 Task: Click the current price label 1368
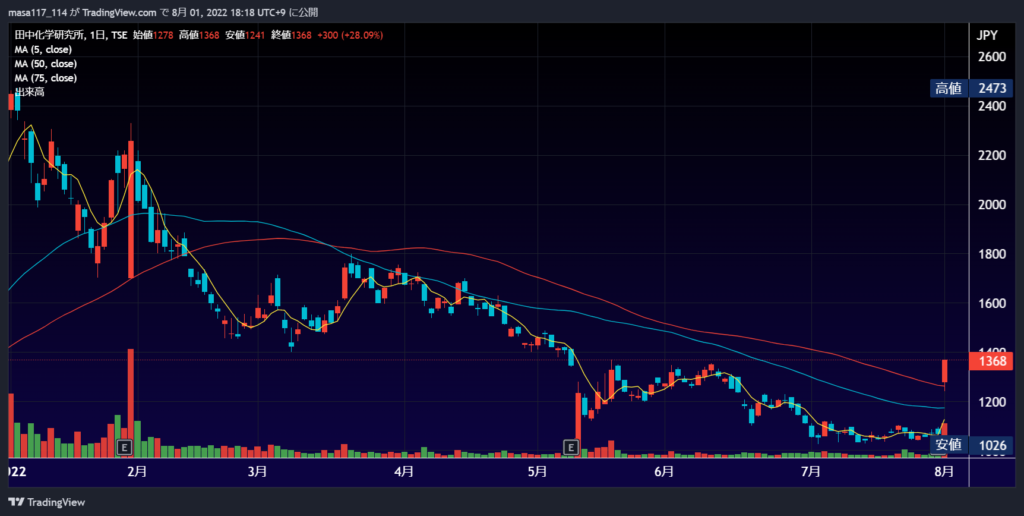(993, 361)
